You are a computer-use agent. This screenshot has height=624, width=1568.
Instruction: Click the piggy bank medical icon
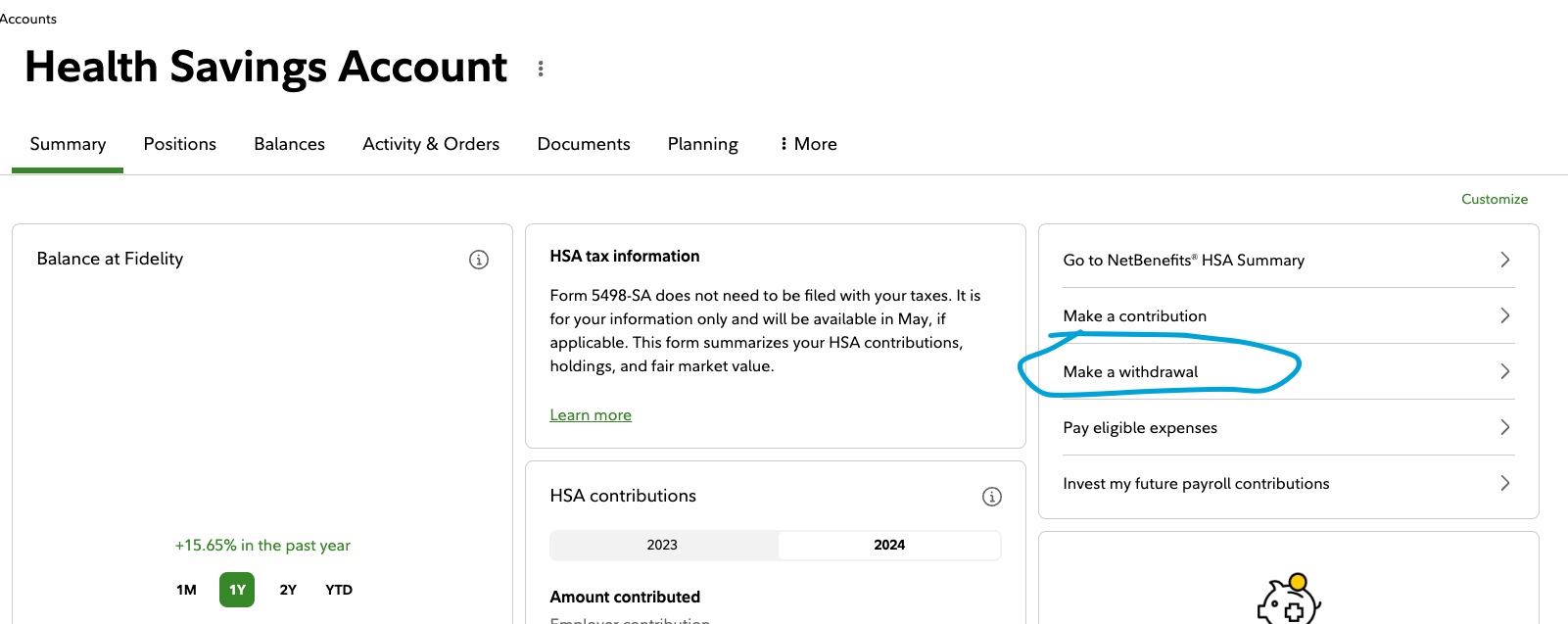click(x=1289, y=599)
